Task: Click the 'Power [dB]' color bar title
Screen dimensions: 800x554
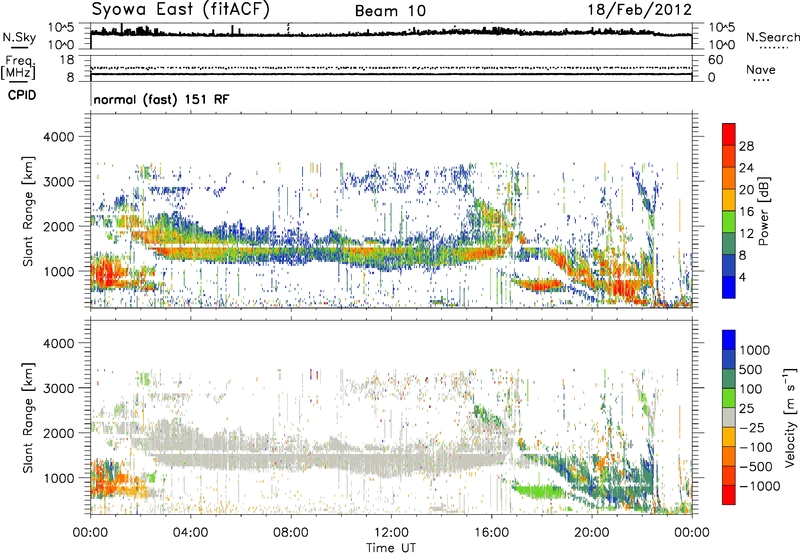Action: (764, 211)
